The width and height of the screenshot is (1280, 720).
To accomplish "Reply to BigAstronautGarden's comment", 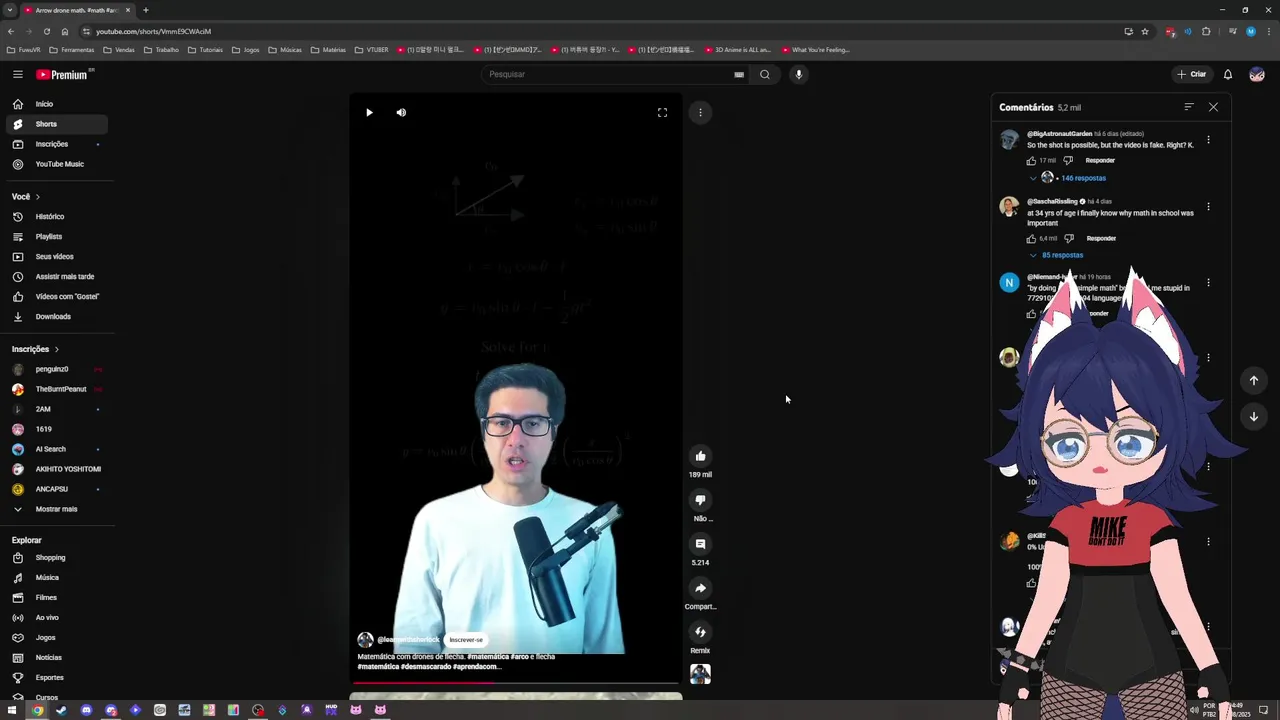I will [x=1100, y=160].
